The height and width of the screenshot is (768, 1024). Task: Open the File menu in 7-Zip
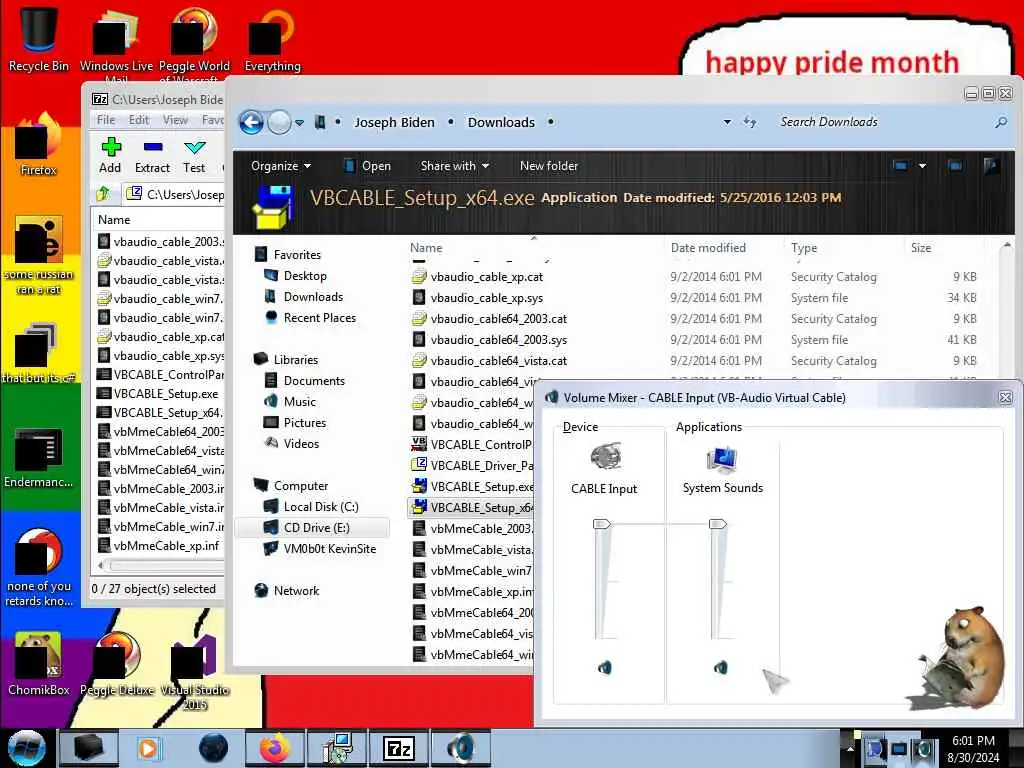(x=106, y=120)
